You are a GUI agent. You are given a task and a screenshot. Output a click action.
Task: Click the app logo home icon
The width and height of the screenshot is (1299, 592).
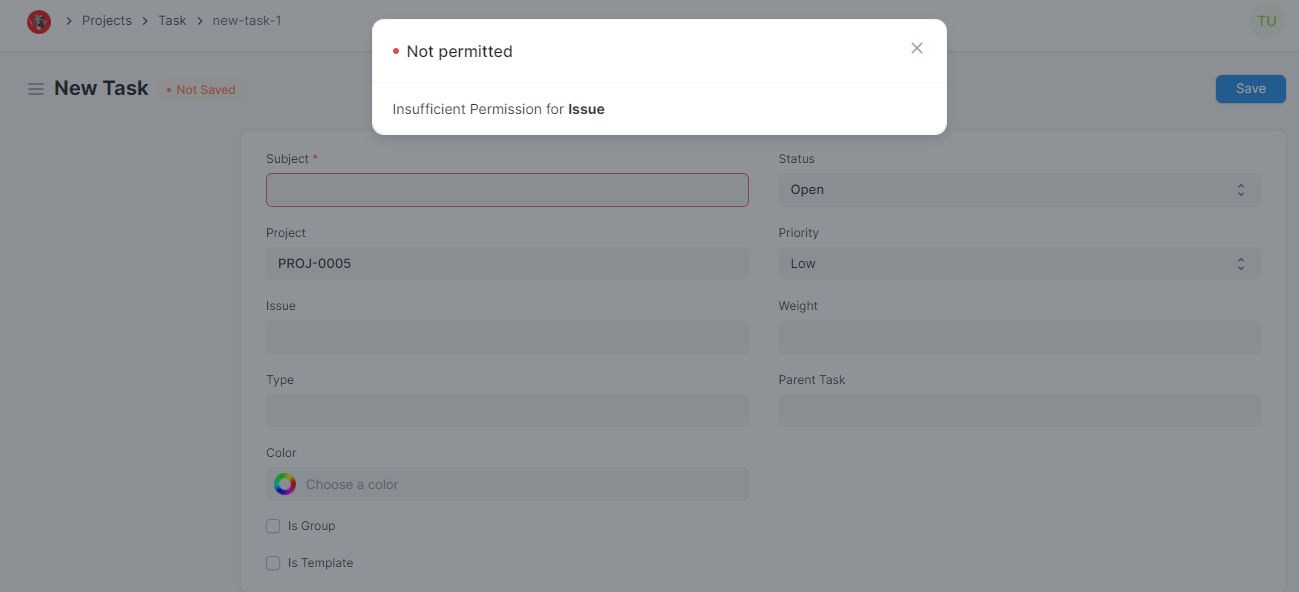tap(39, 21)
